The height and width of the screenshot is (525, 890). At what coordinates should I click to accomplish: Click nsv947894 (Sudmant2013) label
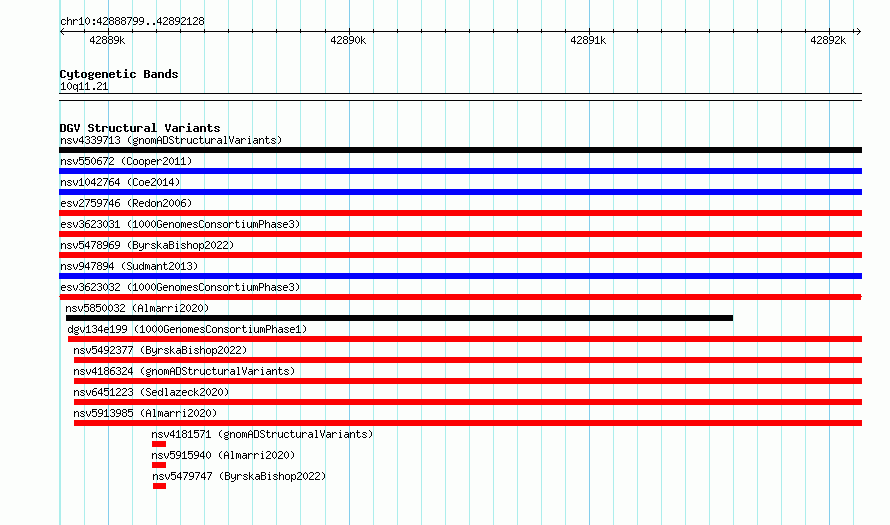point(129,266)
